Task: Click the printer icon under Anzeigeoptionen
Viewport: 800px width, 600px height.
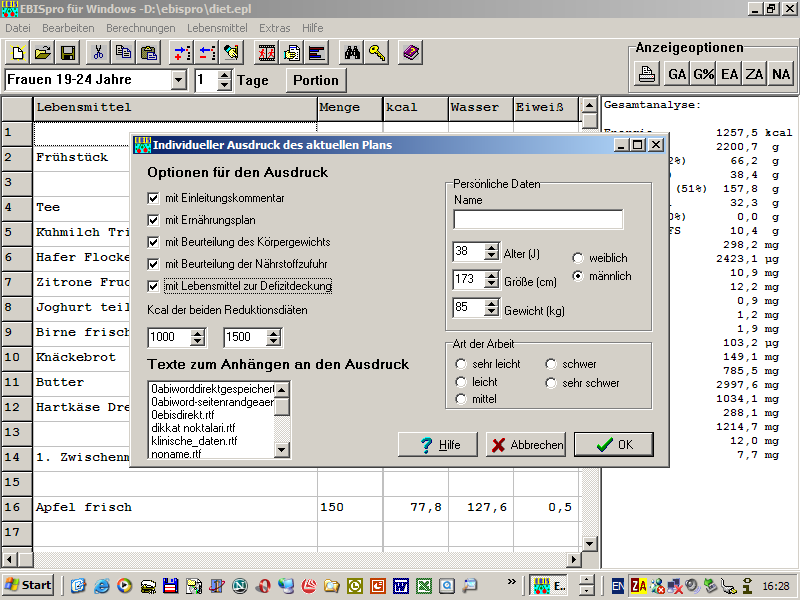Action: (648, 74)
